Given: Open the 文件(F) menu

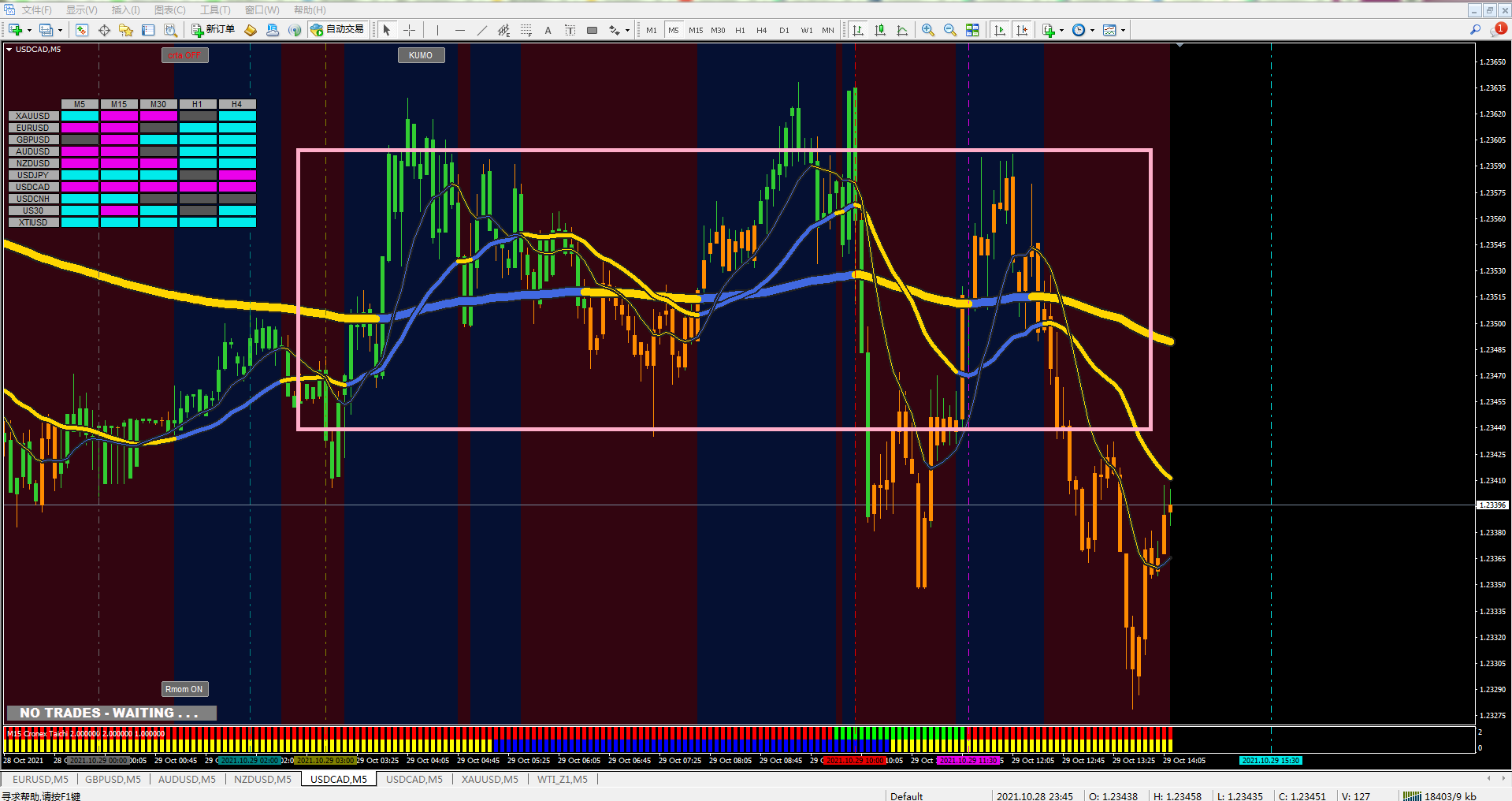Looking at the screenshot, I should coord(36,10).
